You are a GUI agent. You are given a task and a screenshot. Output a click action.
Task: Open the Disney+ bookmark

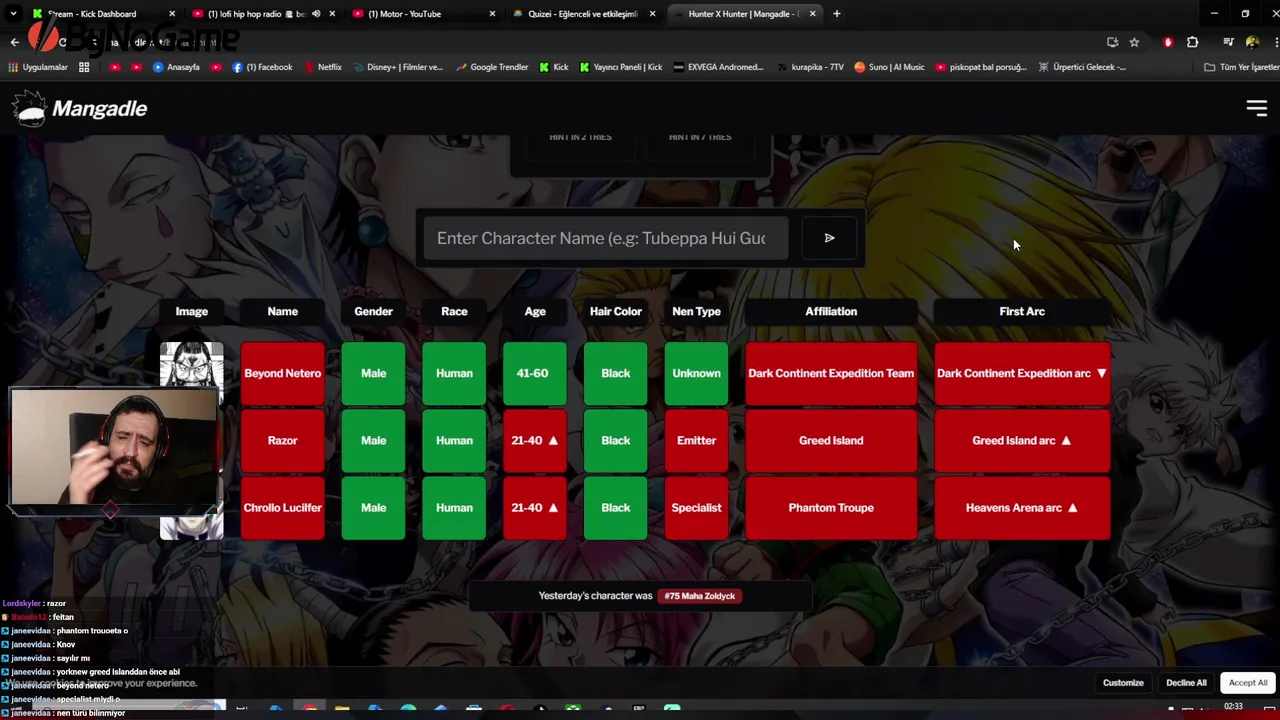point(397,67)
